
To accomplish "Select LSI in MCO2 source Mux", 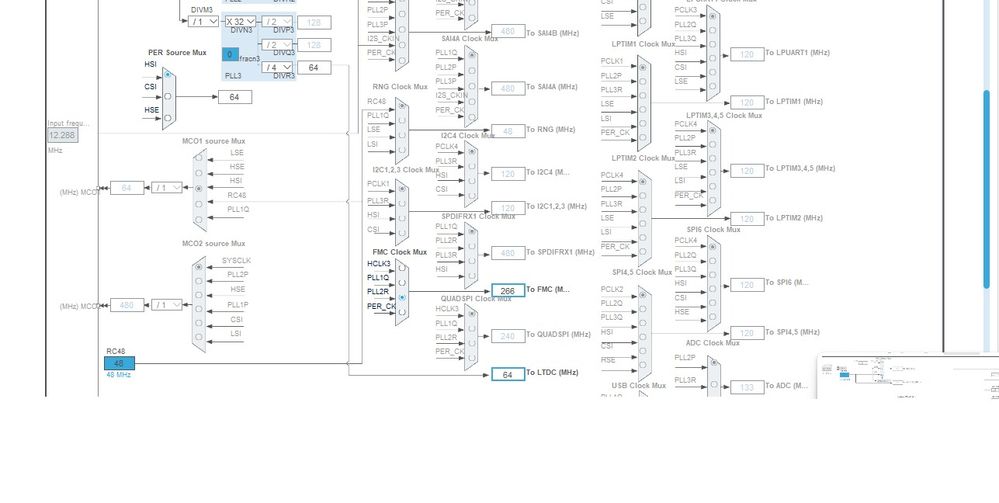I will (x=199, y=337).
